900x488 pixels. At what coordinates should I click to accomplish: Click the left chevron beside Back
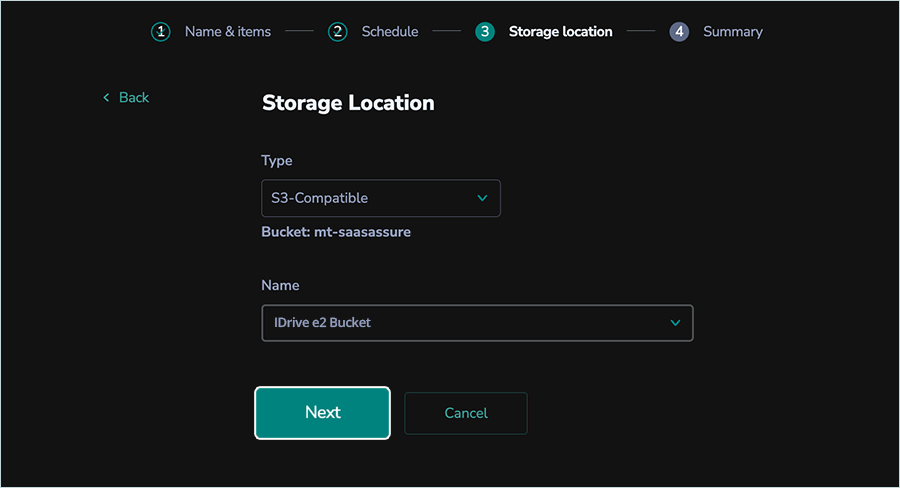point(106,97)
